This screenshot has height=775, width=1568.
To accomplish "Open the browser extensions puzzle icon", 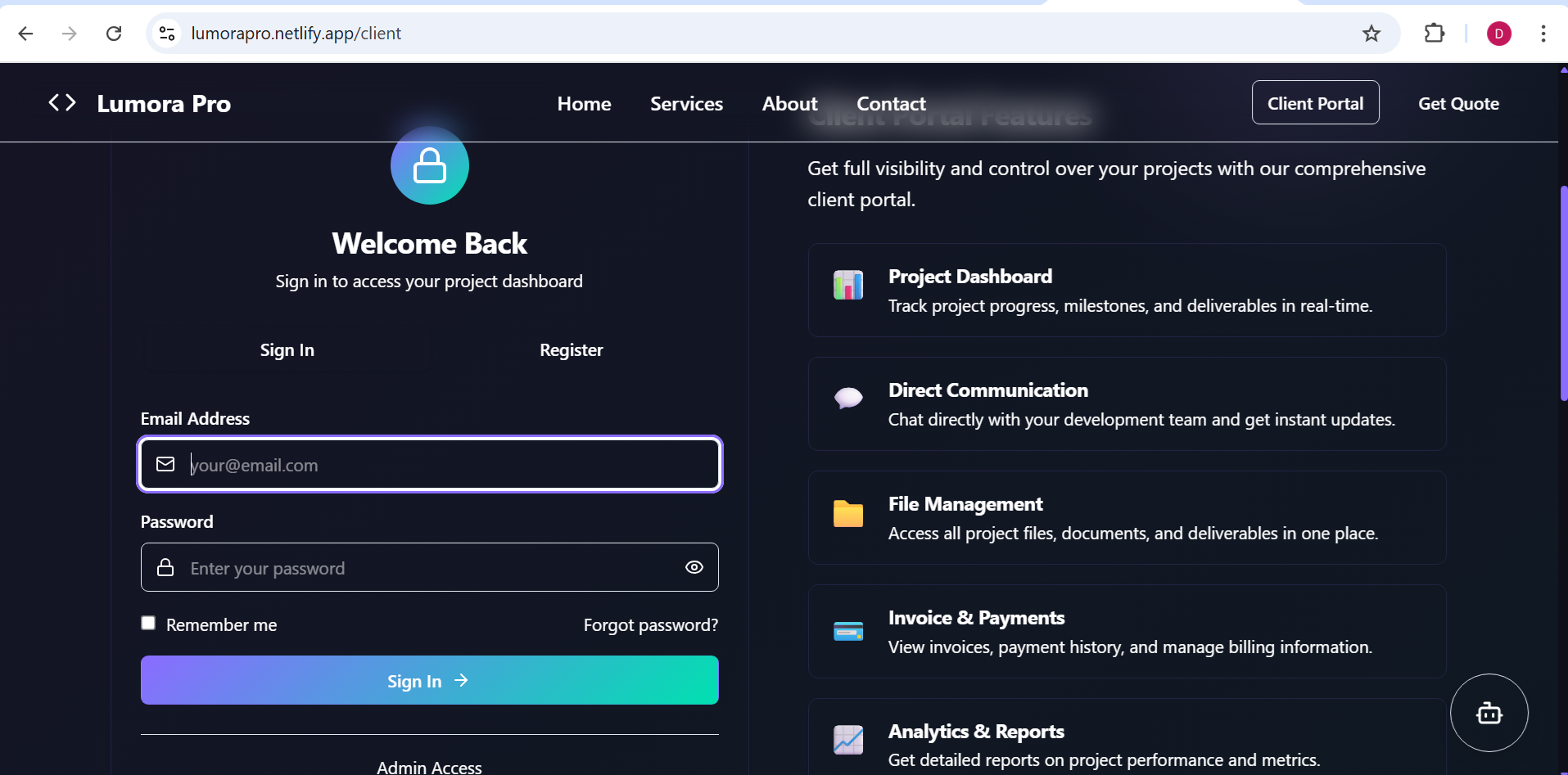I will click(x=1435, y=34).
